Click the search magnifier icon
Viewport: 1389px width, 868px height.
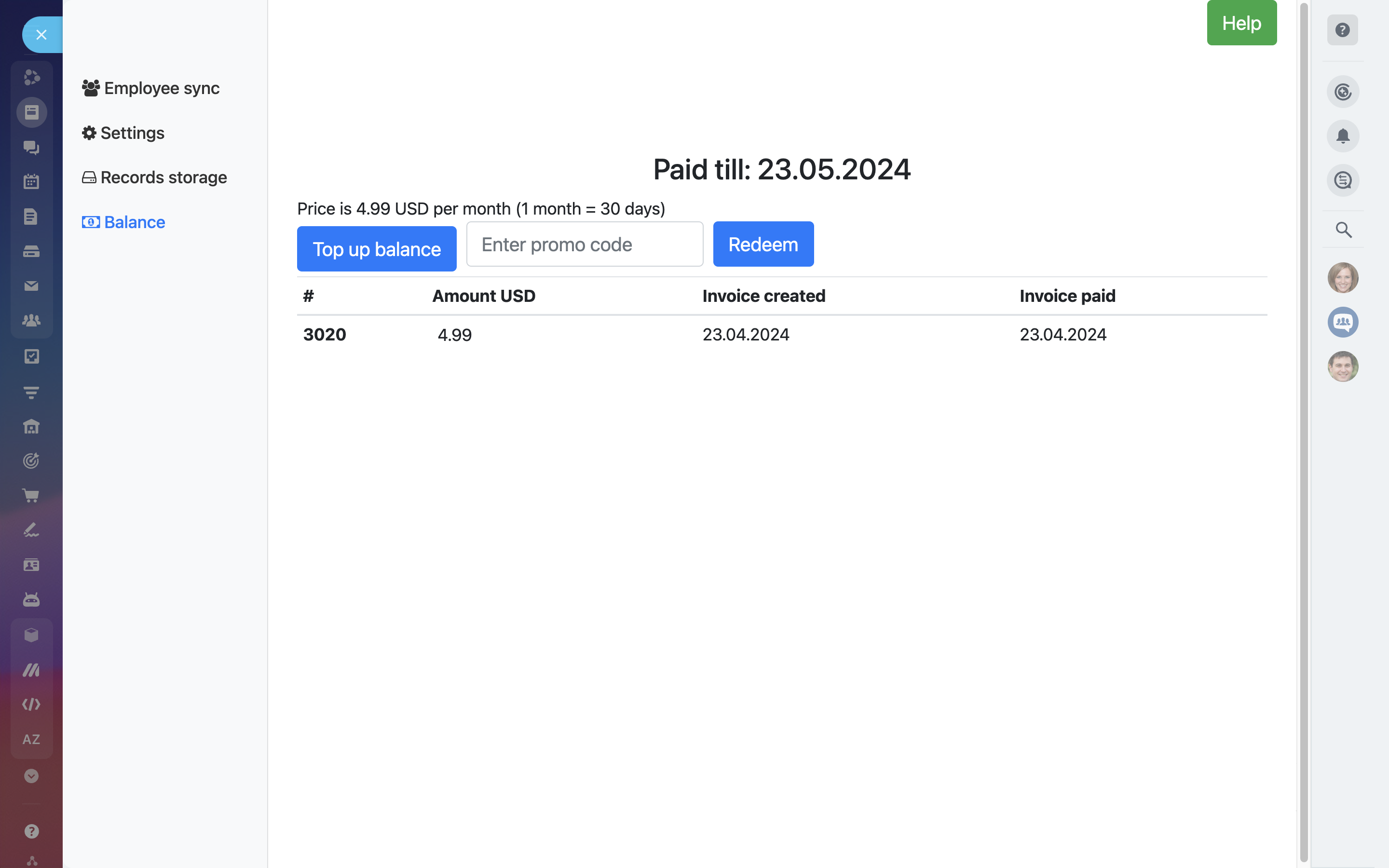pyautogui.click(x=1343, y=230)
